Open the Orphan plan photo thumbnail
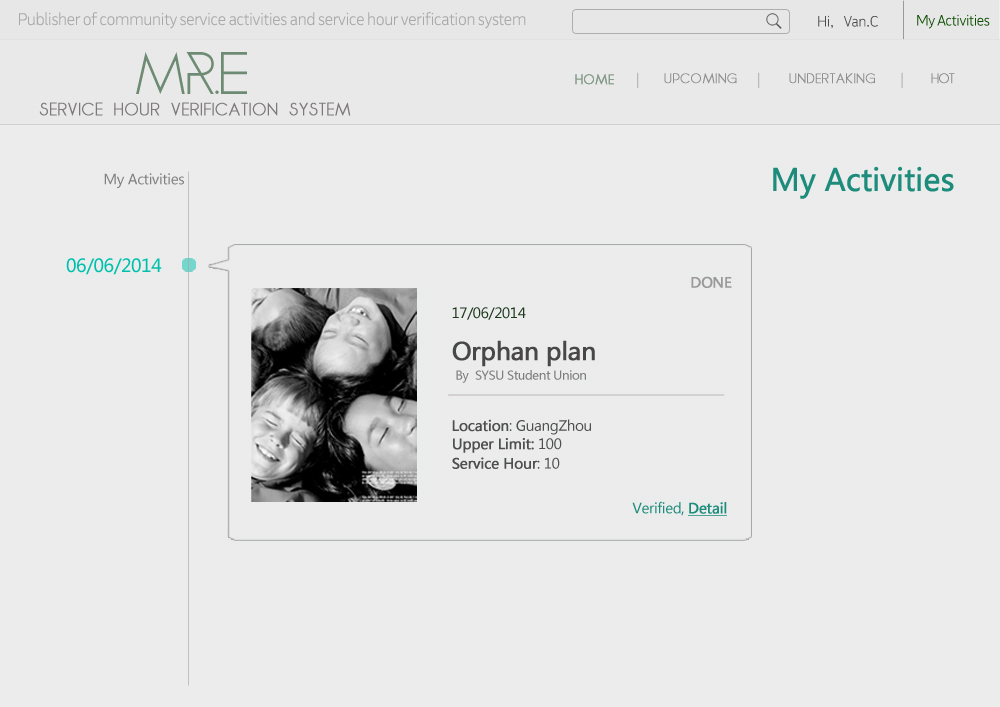Image resolution: width=1000 pixels, height=707 pixels. coord(334,395)
